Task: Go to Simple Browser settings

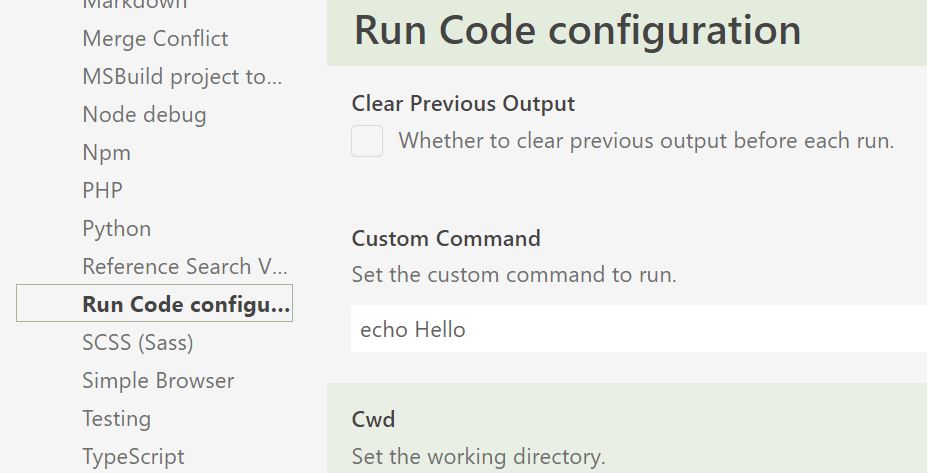Action: 158,381
